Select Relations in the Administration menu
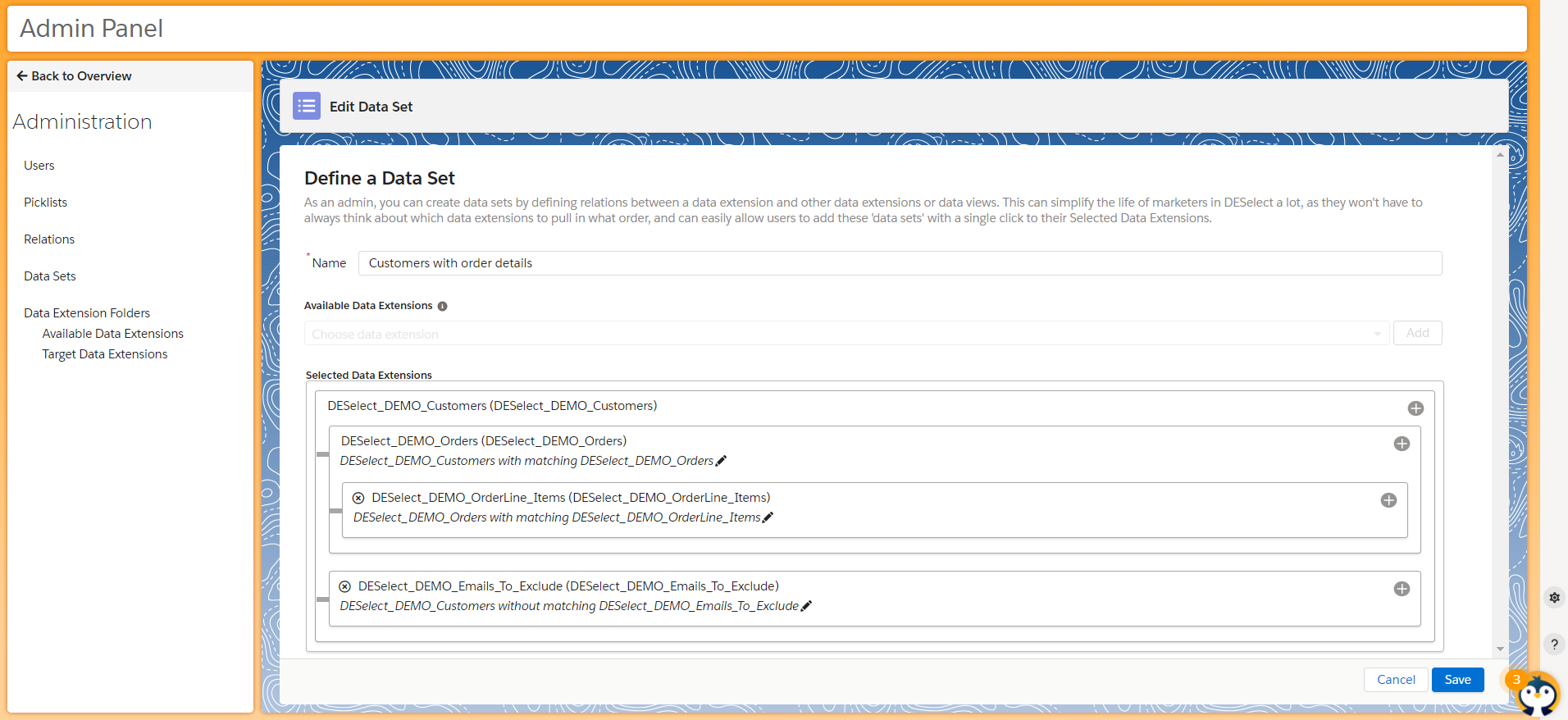1568x720 pixels. [x=49, y=239]
